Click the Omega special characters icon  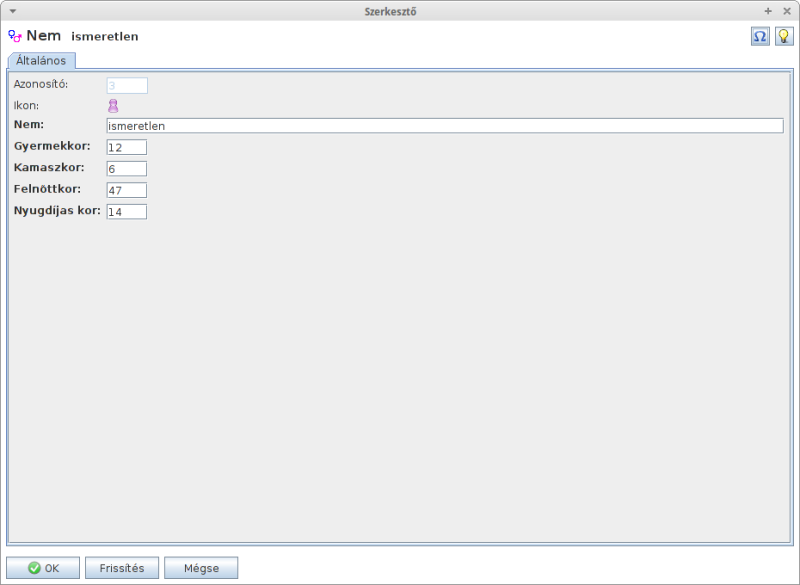coord(760,36)
